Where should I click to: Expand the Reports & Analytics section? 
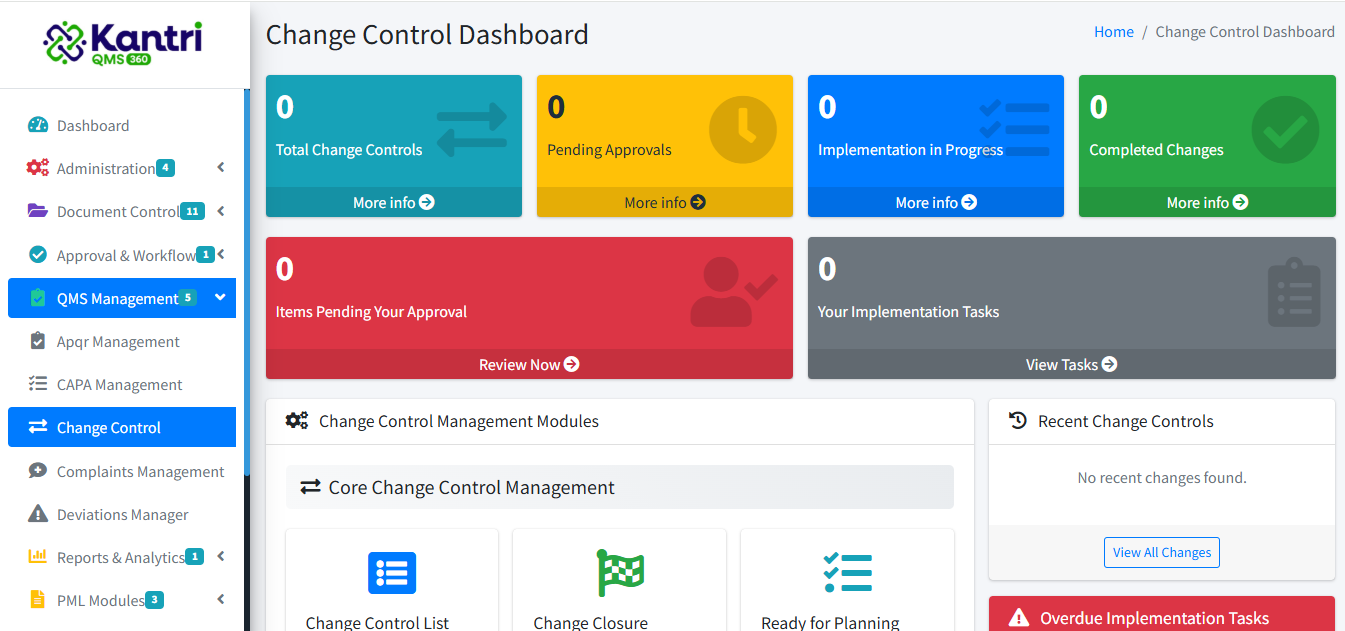pyautogui.click(x=220, y=557)
